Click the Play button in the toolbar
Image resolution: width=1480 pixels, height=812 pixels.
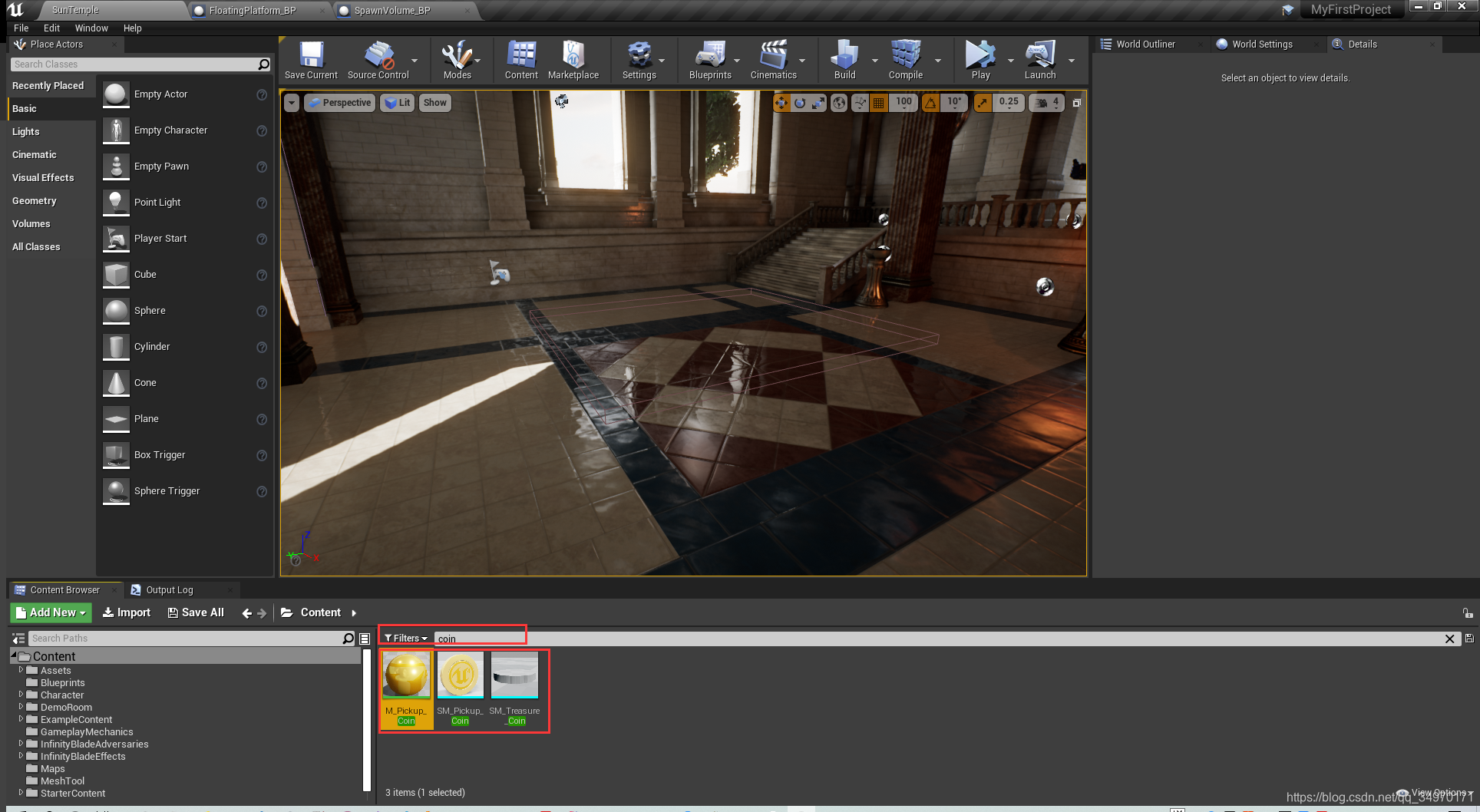click(980, 60)
